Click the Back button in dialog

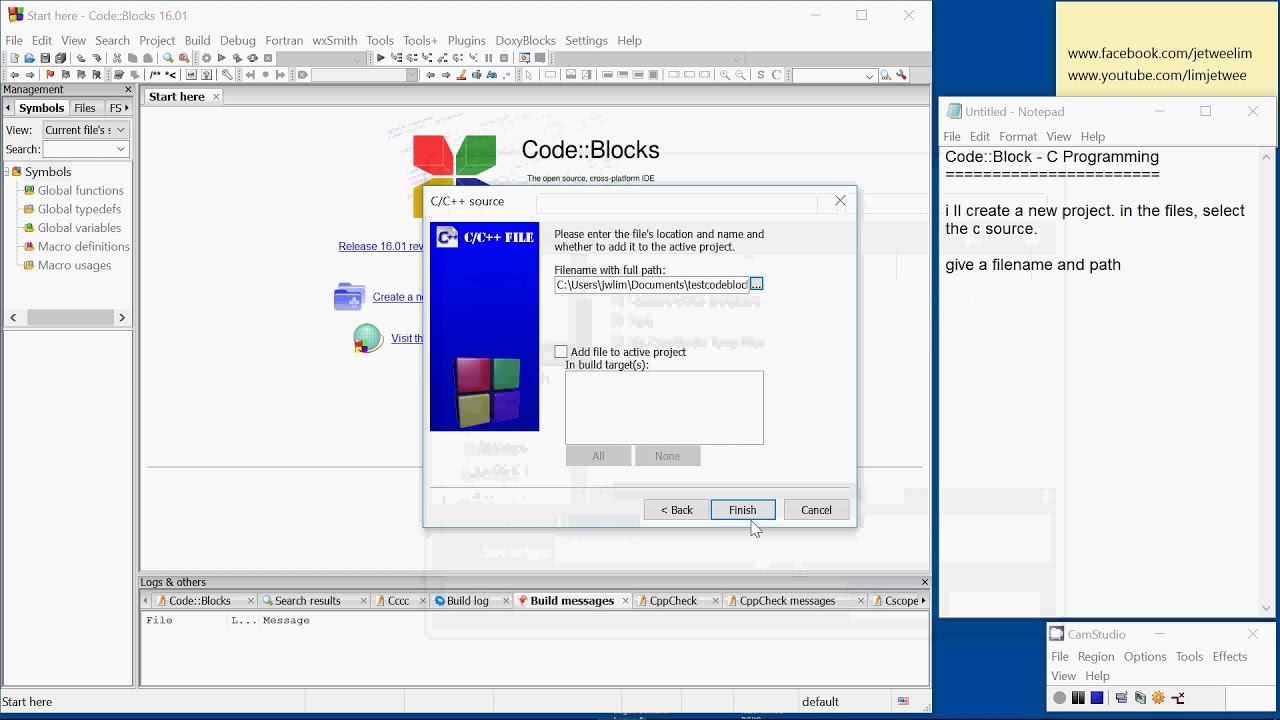point(676,510)
